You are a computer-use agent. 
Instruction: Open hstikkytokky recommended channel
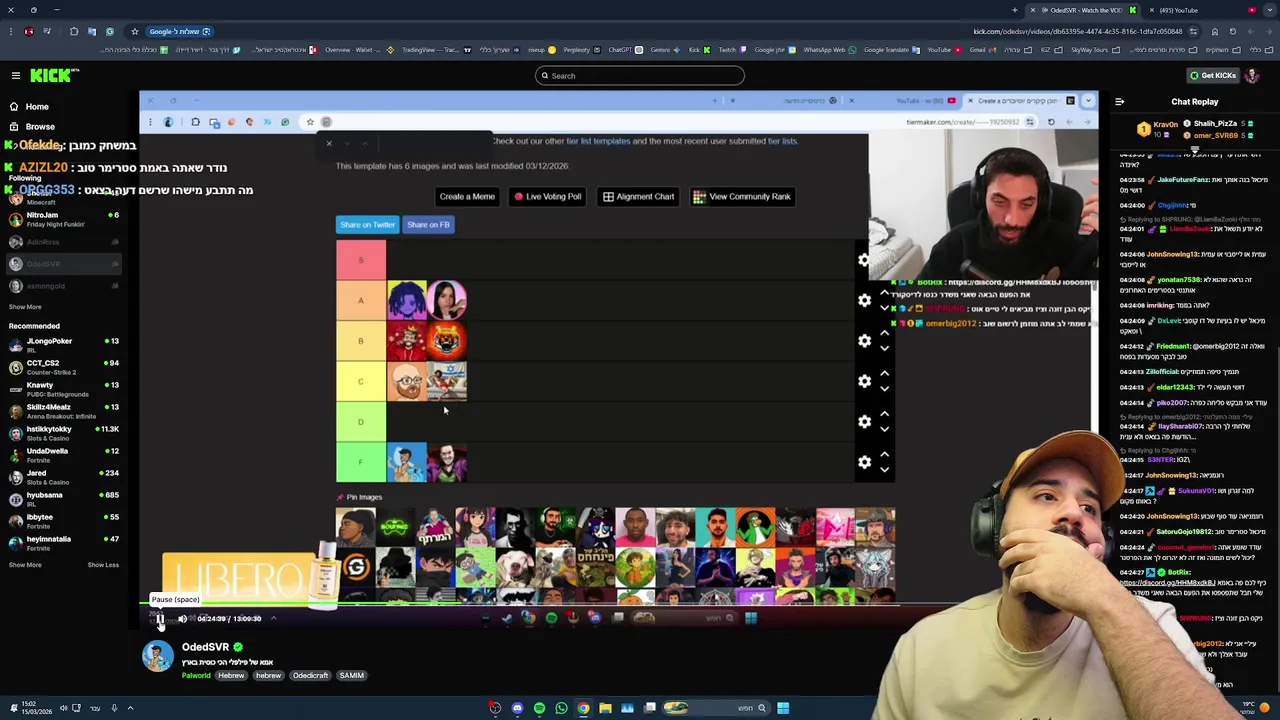62,433
